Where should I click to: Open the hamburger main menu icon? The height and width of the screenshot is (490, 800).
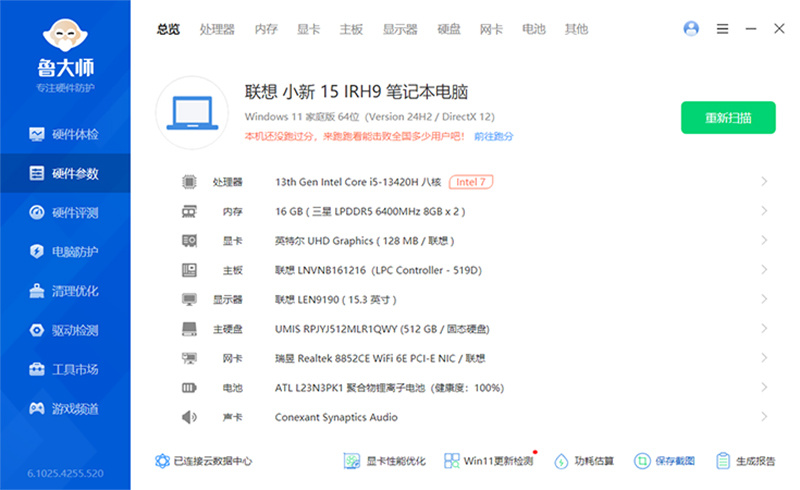tap(722, 29)
